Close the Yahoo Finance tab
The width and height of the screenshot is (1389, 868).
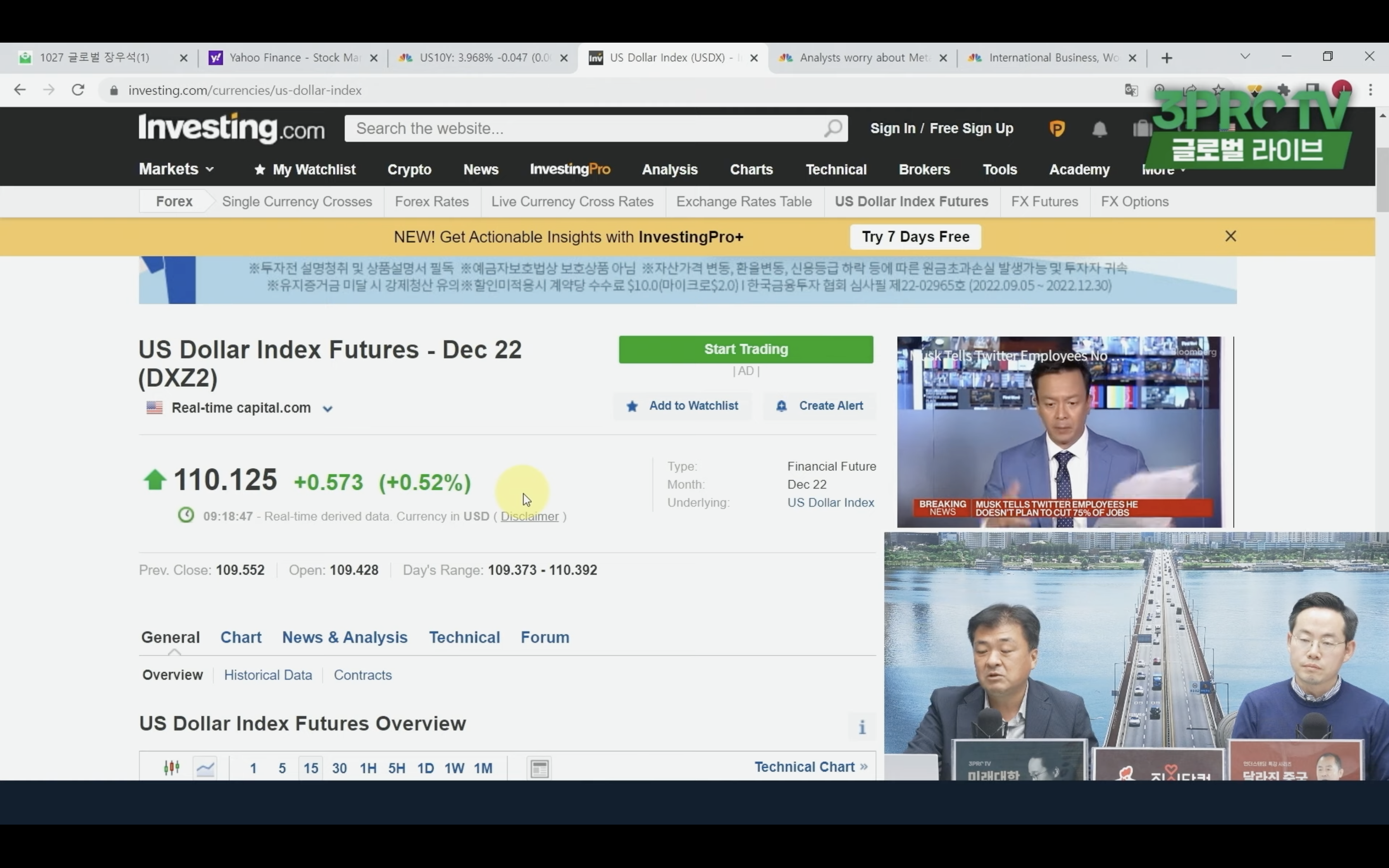374,58
